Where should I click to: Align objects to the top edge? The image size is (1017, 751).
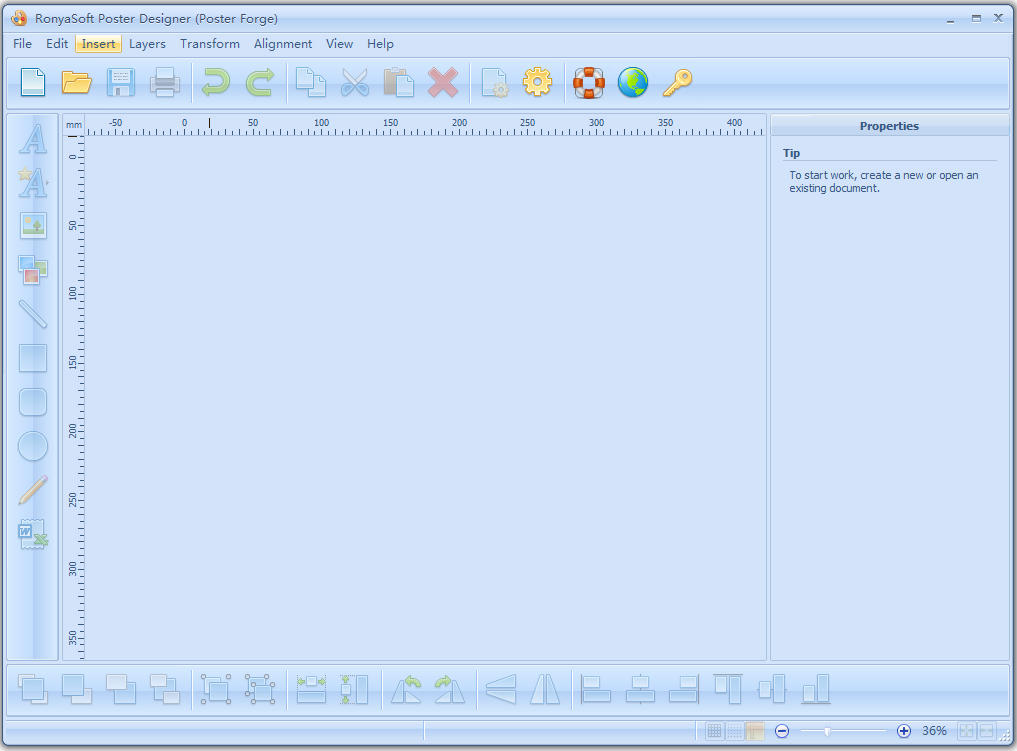(728, 689)
